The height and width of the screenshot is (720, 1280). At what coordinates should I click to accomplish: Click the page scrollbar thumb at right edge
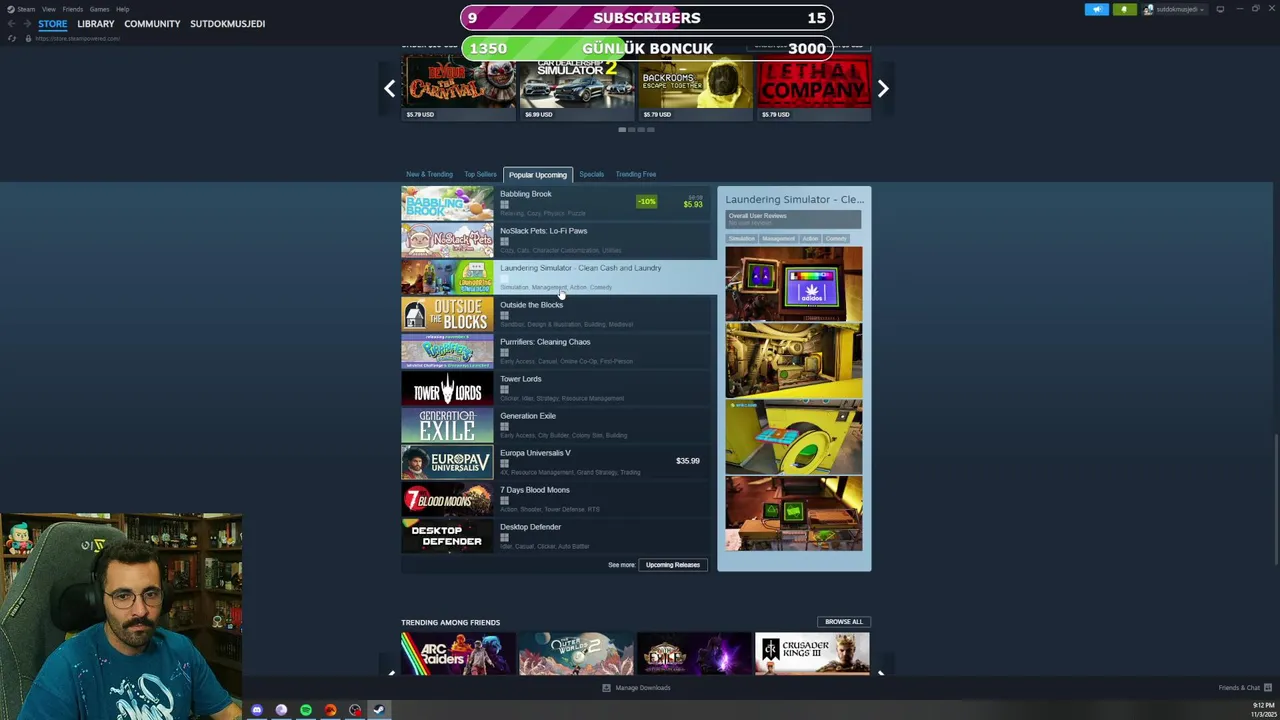click(x=1275, y=500)
